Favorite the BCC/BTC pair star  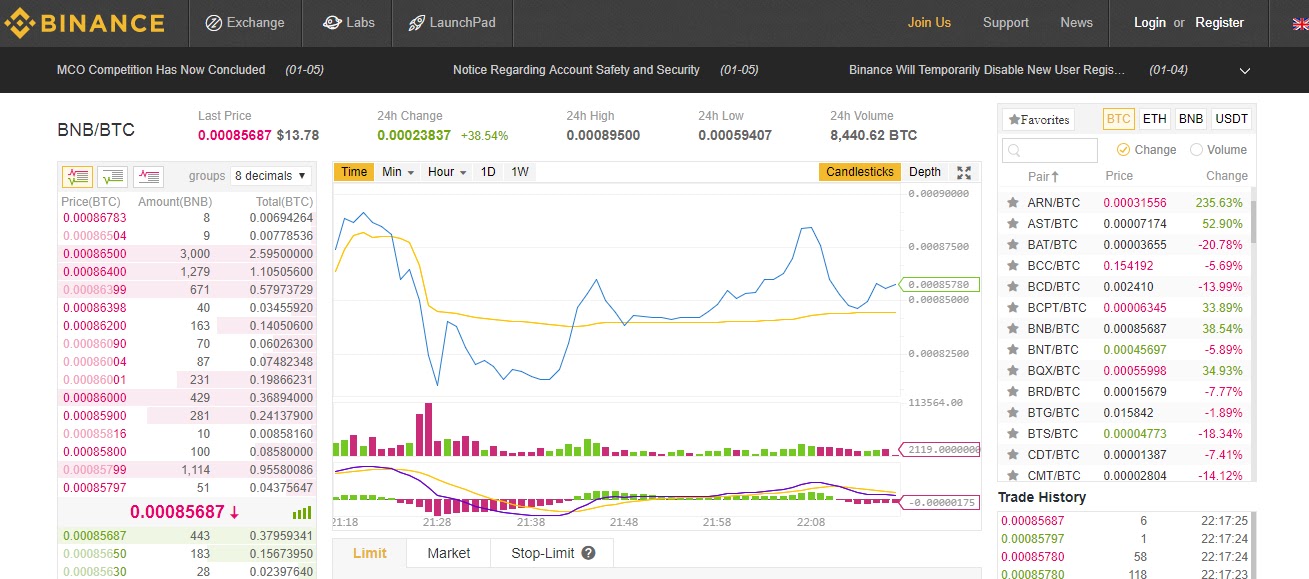1011,265
